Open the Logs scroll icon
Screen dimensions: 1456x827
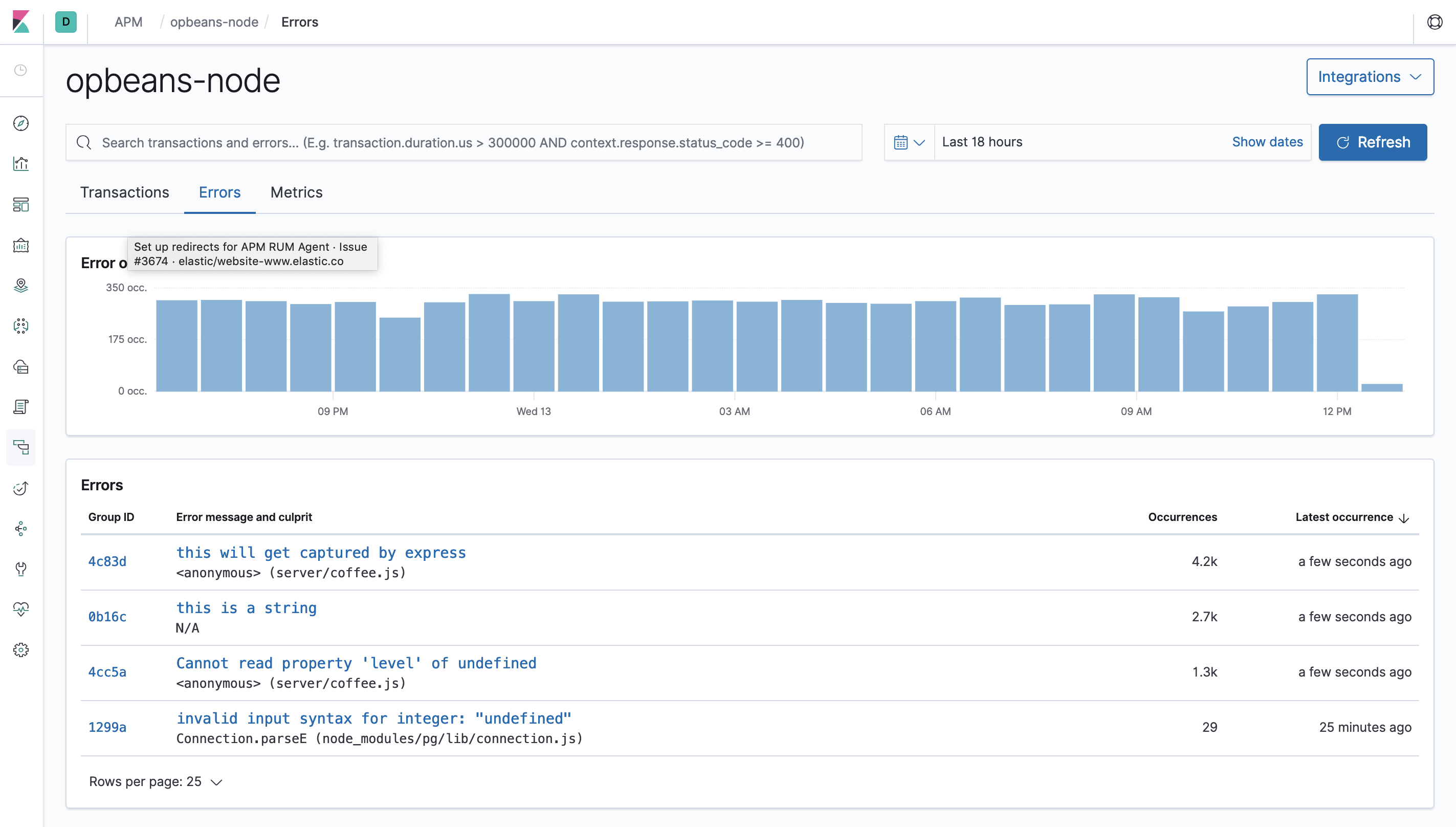pos(21,407)
